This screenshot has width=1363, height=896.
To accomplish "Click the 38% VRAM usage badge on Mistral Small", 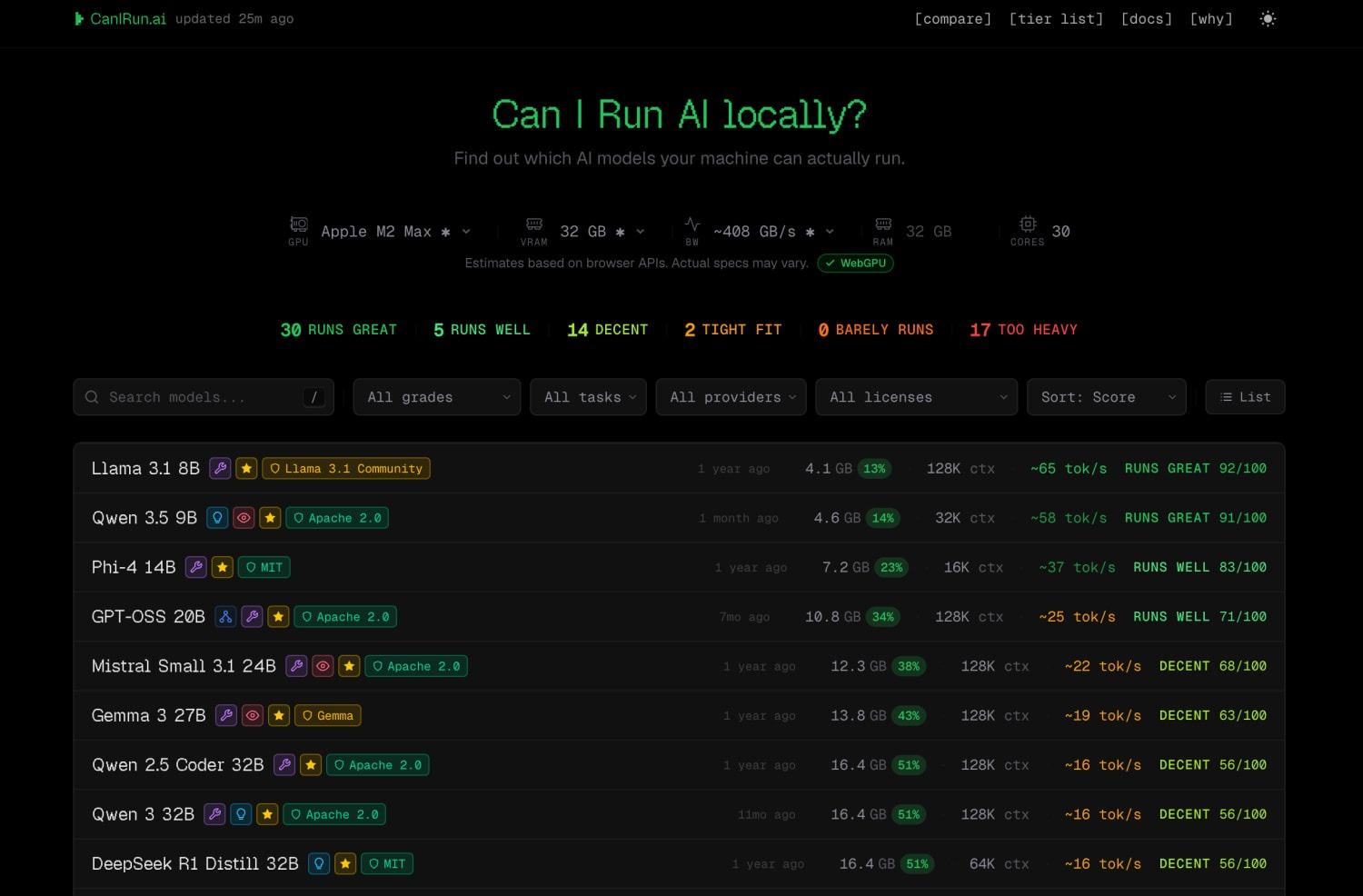I will [909, 666].
